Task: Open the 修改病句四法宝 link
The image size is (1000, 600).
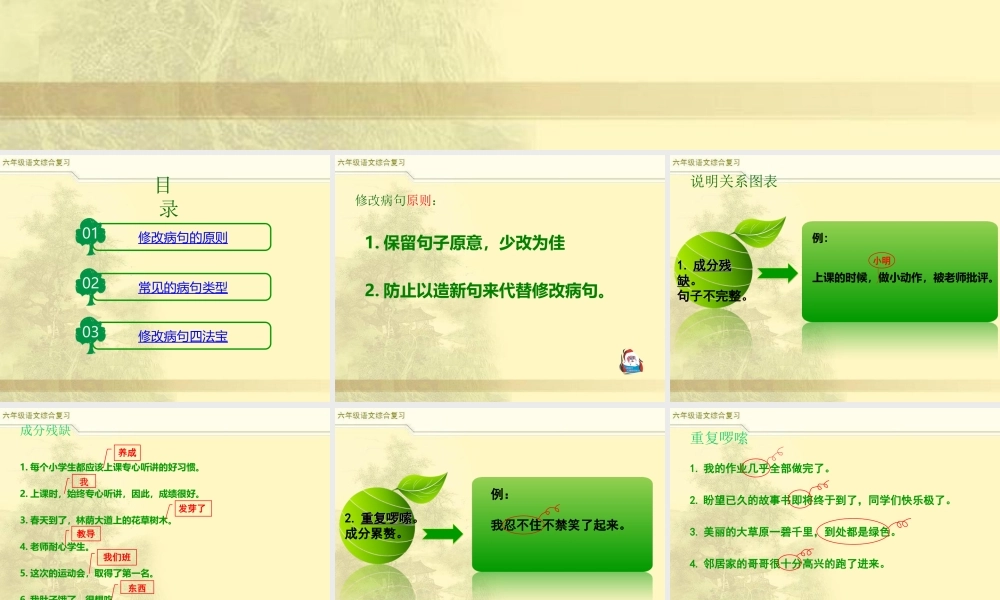Action: [182, 336]
